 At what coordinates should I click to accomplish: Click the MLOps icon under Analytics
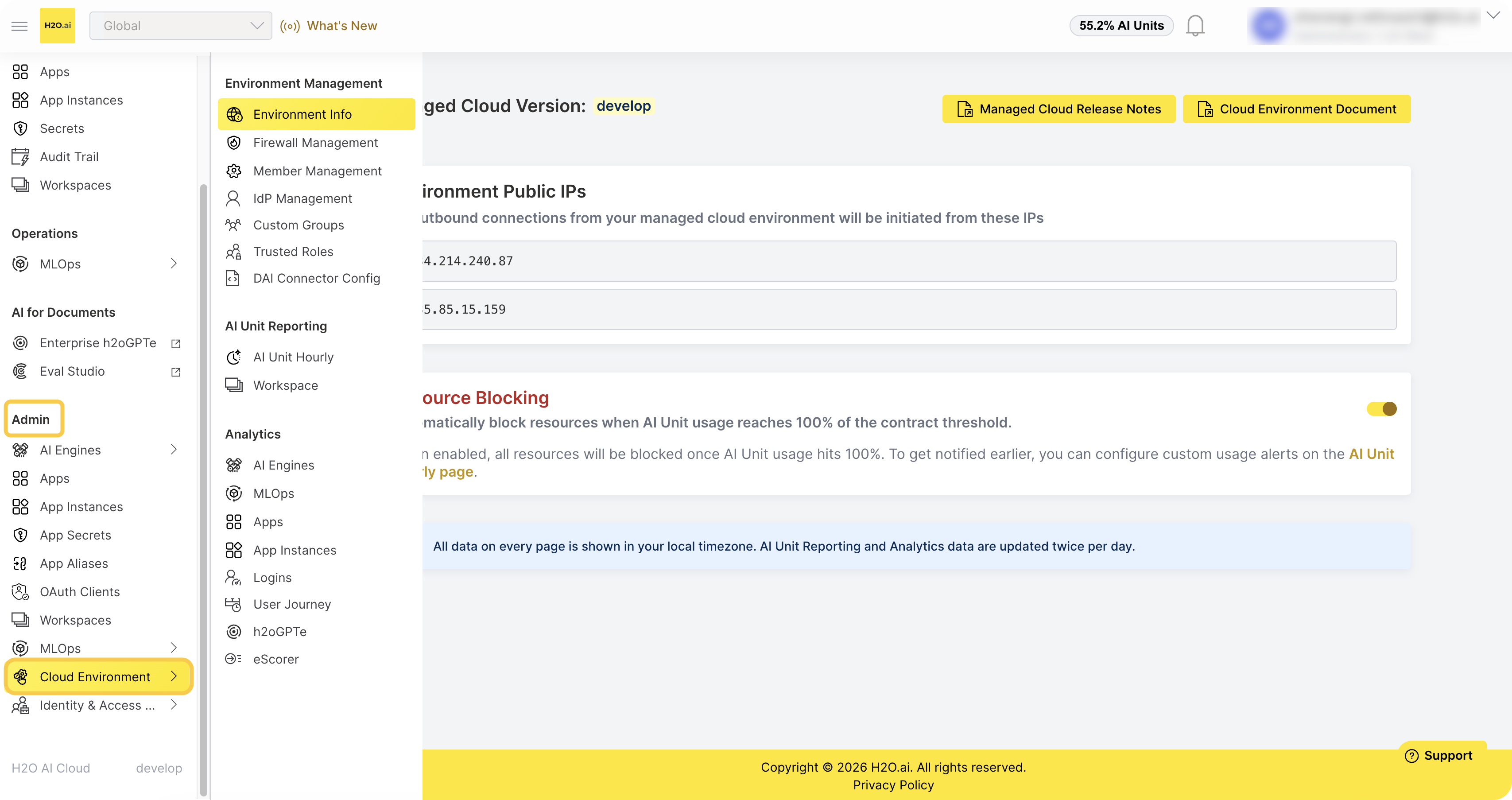233,493
